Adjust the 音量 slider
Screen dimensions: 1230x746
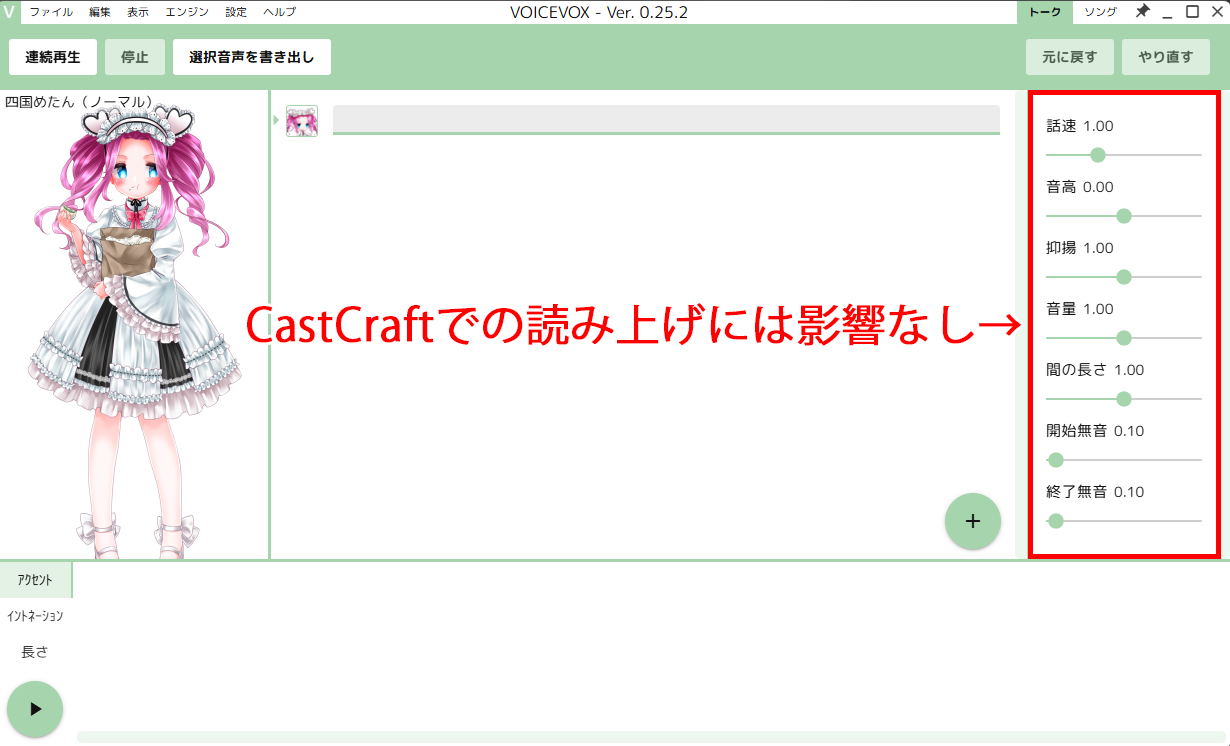click(x=1123, y=338)
